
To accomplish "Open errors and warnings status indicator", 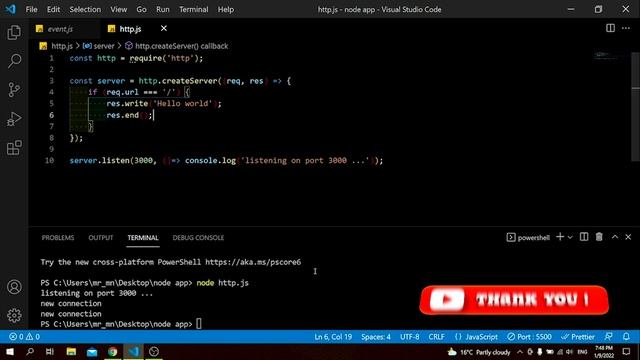I will click(24, 337).
